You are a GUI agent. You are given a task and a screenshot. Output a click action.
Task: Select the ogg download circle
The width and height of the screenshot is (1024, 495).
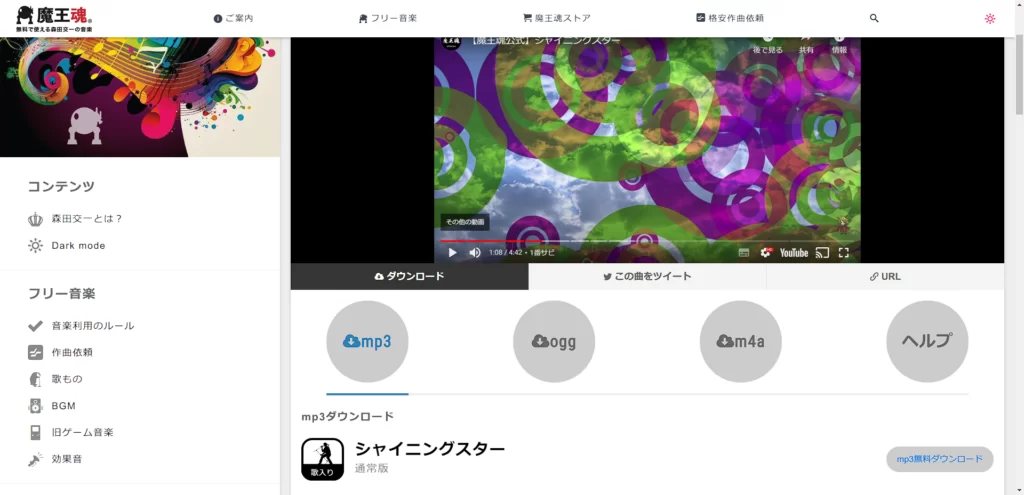(x=554, y=342)
